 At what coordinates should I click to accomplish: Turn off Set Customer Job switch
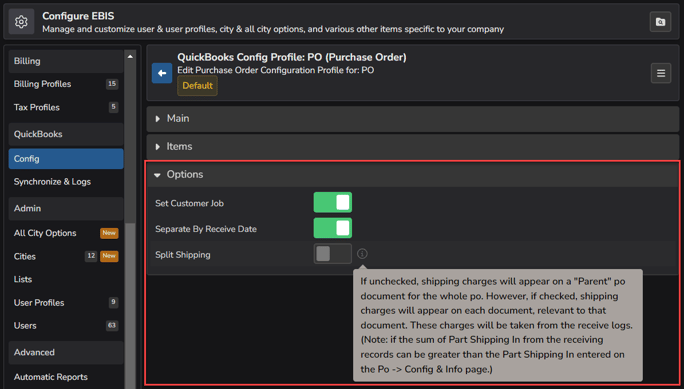click(x=332, y=203)
